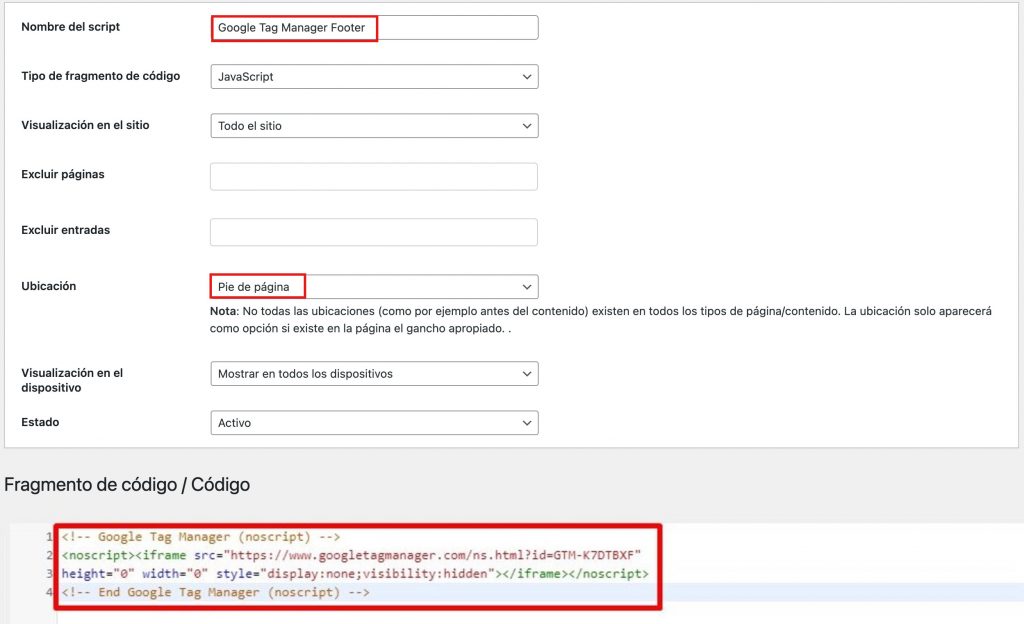
Task: Click line number 4 in the editor gutter
Action: pos(49,593)
